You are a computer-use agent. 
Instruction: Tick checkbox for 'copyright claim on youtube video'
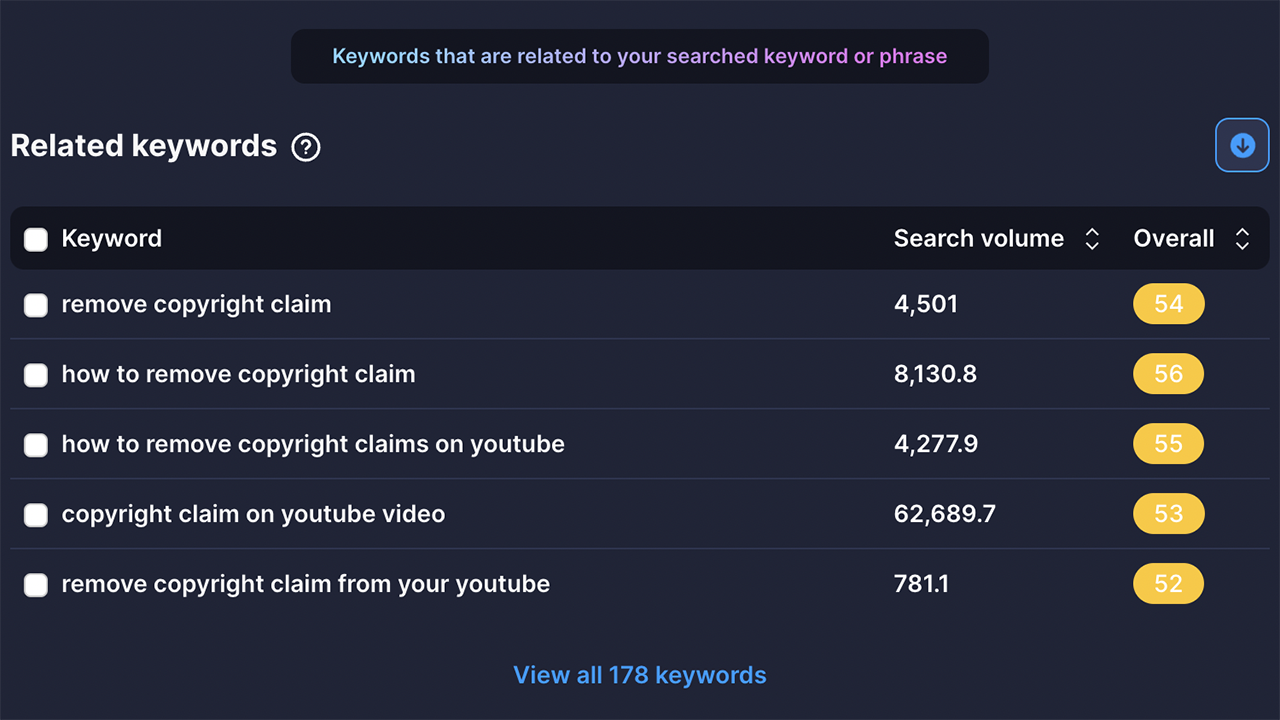coord(36,515)
